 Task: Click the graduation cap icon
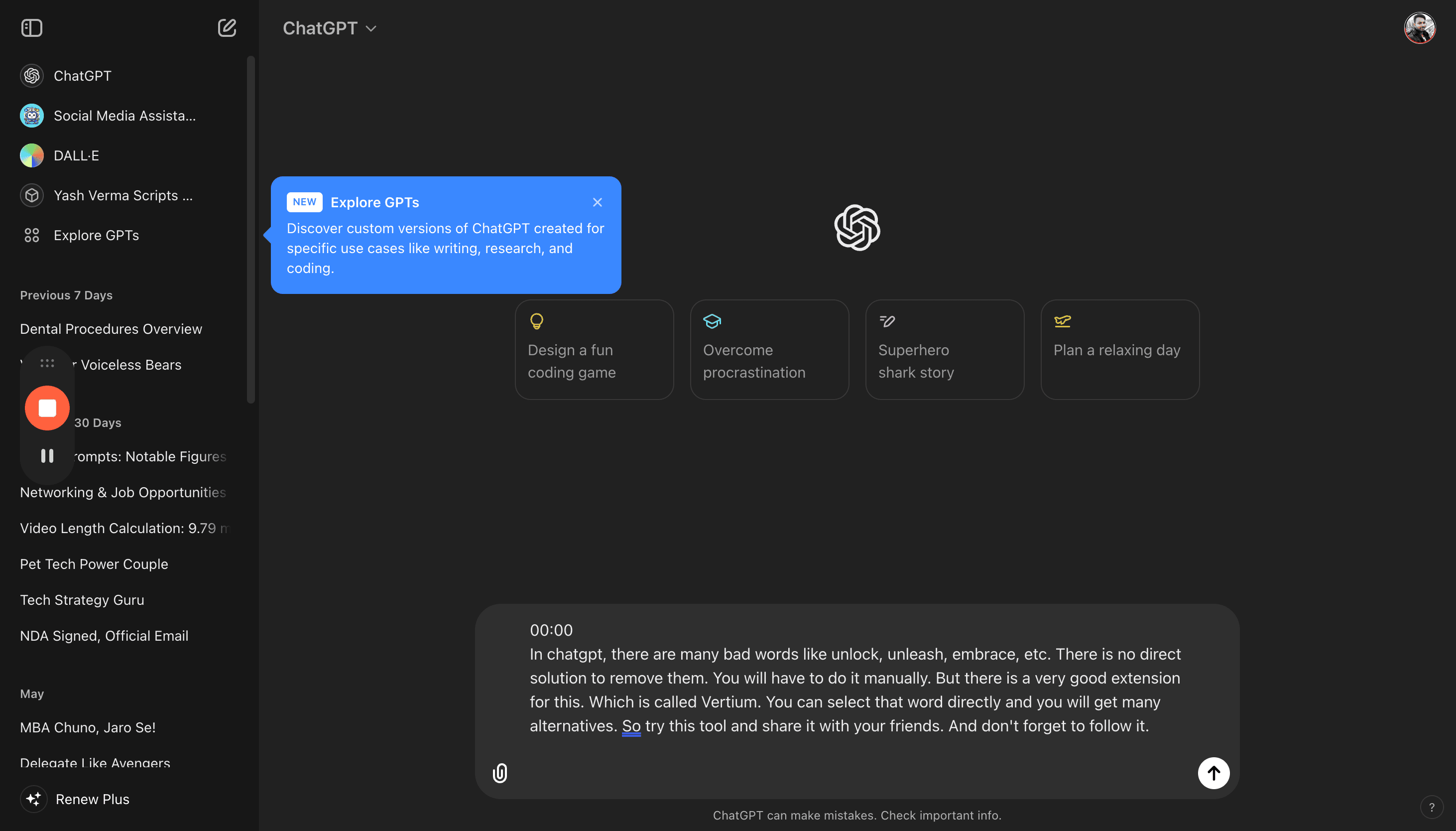pyautogui.click(x=712, y=321)
